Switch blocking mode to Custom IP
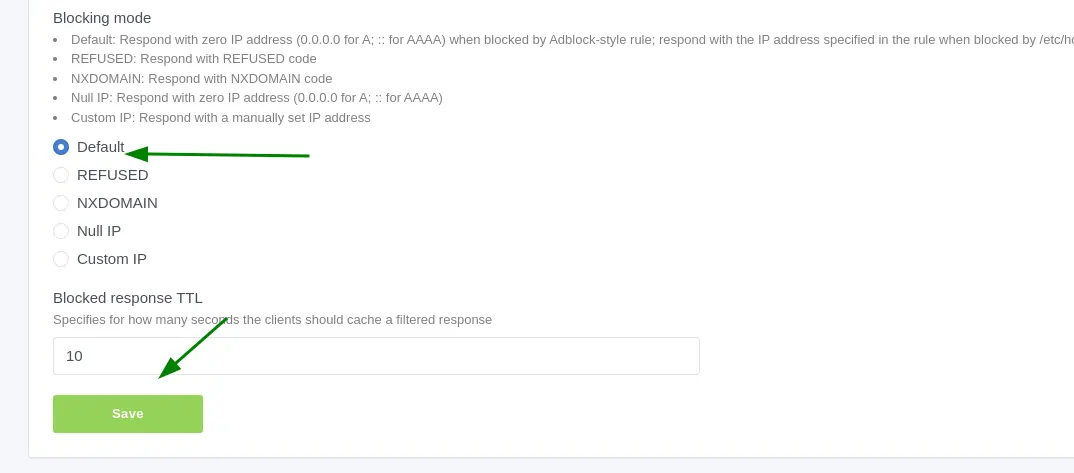Viewport: 1074px width, 473px height. pyautogui.click(x=61, y=259)
